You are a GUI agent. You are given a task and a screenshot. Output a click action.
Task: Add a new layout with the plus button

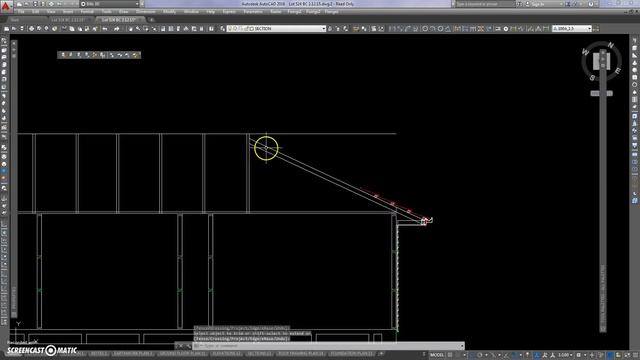click(381, 353)
